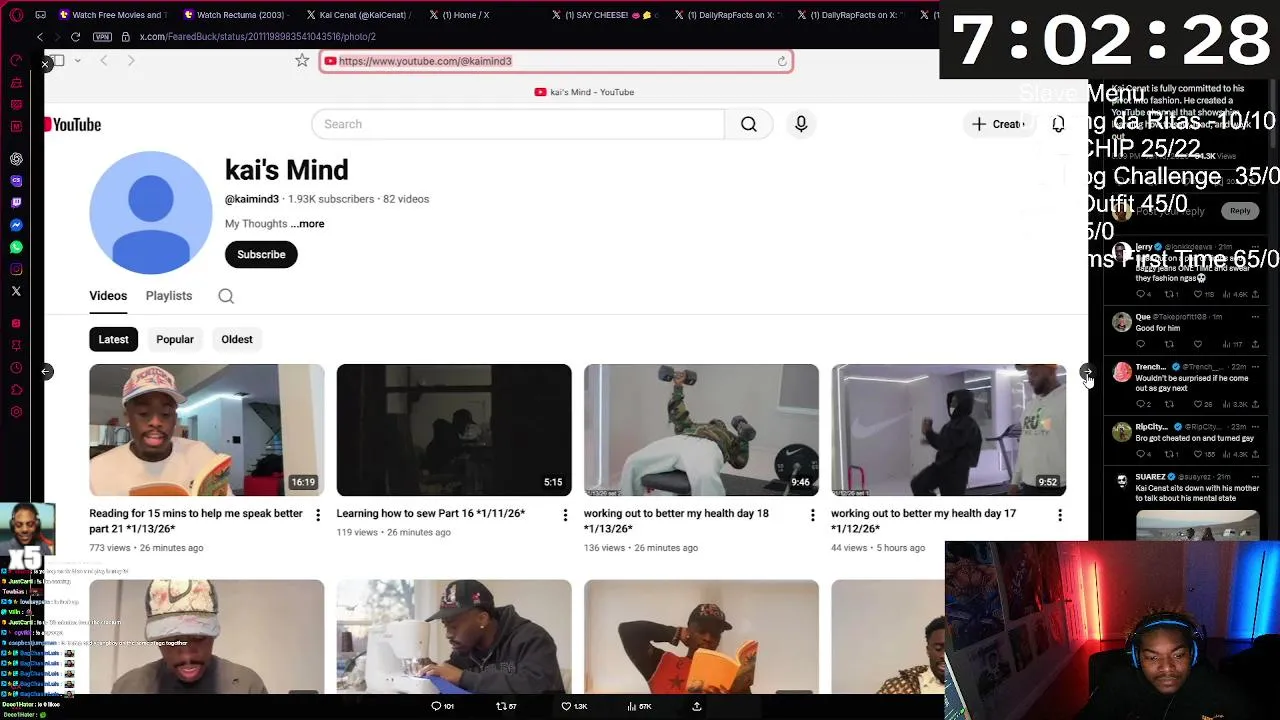Click @kaimind3 channel handle

pyautogui.click(x=252, y=199)
